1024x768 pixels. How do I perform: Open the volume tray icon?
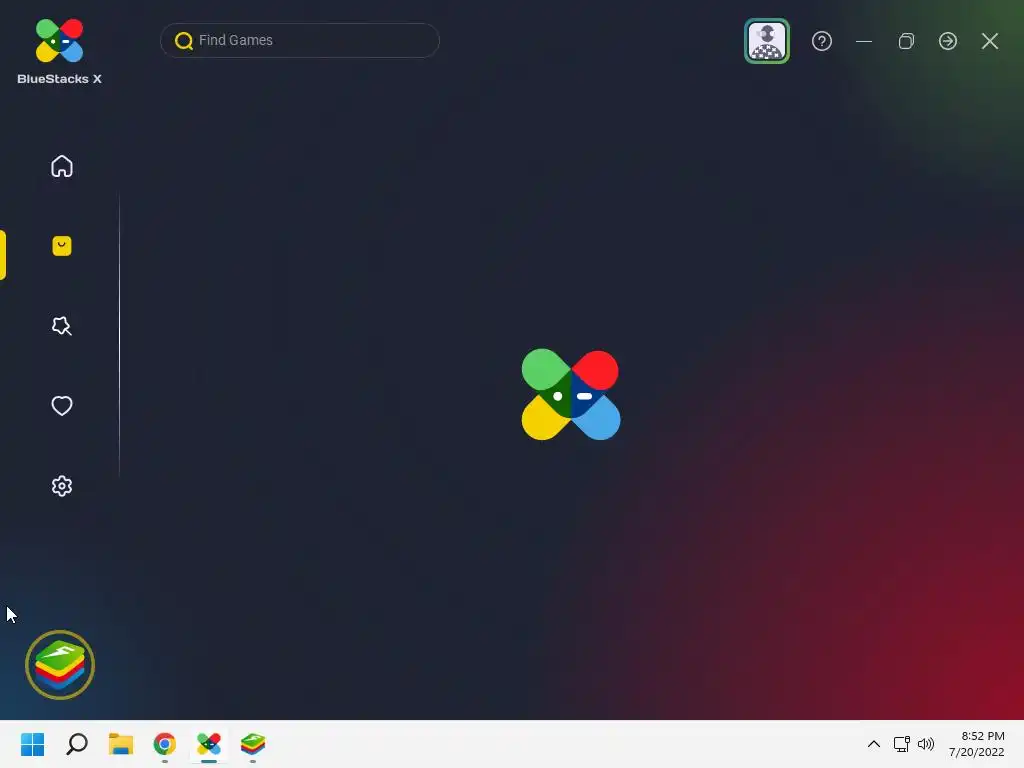[926, 744]
